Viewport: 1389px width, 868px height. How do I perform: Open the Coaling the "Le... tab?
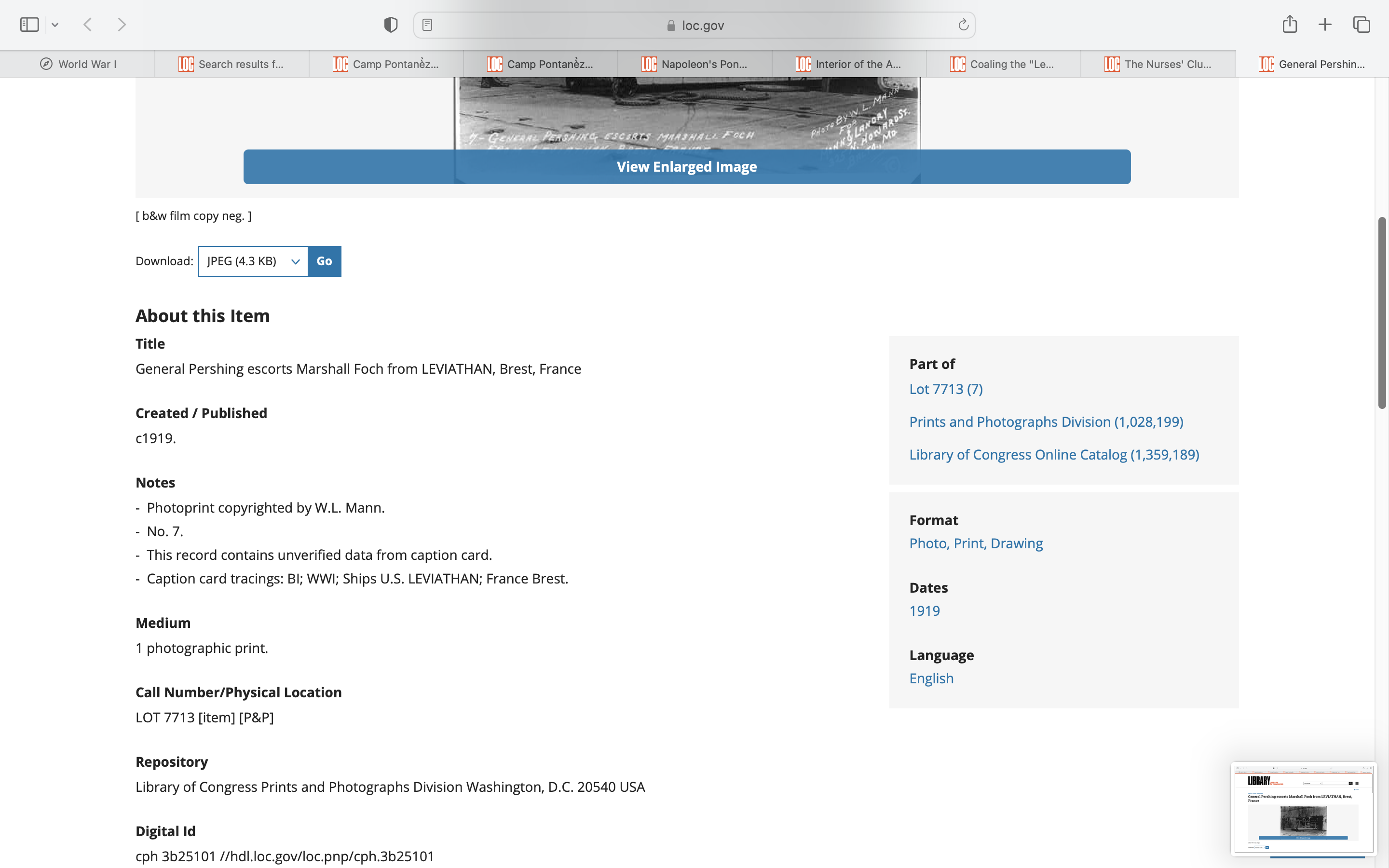pyautogui.click(x=1003, y=64)
